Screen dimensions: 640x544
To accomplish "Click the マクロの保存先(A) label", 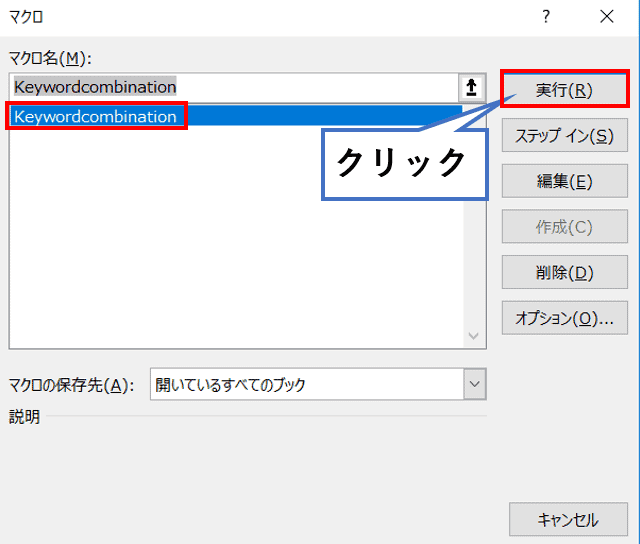I will coord(71,385).
